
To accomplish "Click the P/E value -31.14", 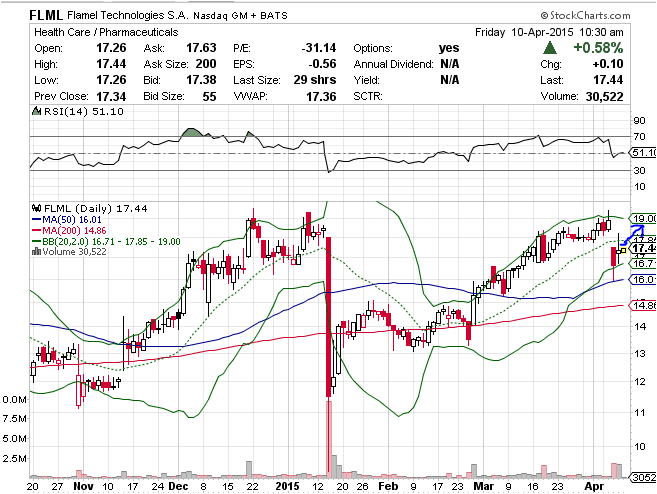I will tap(319, 48).
